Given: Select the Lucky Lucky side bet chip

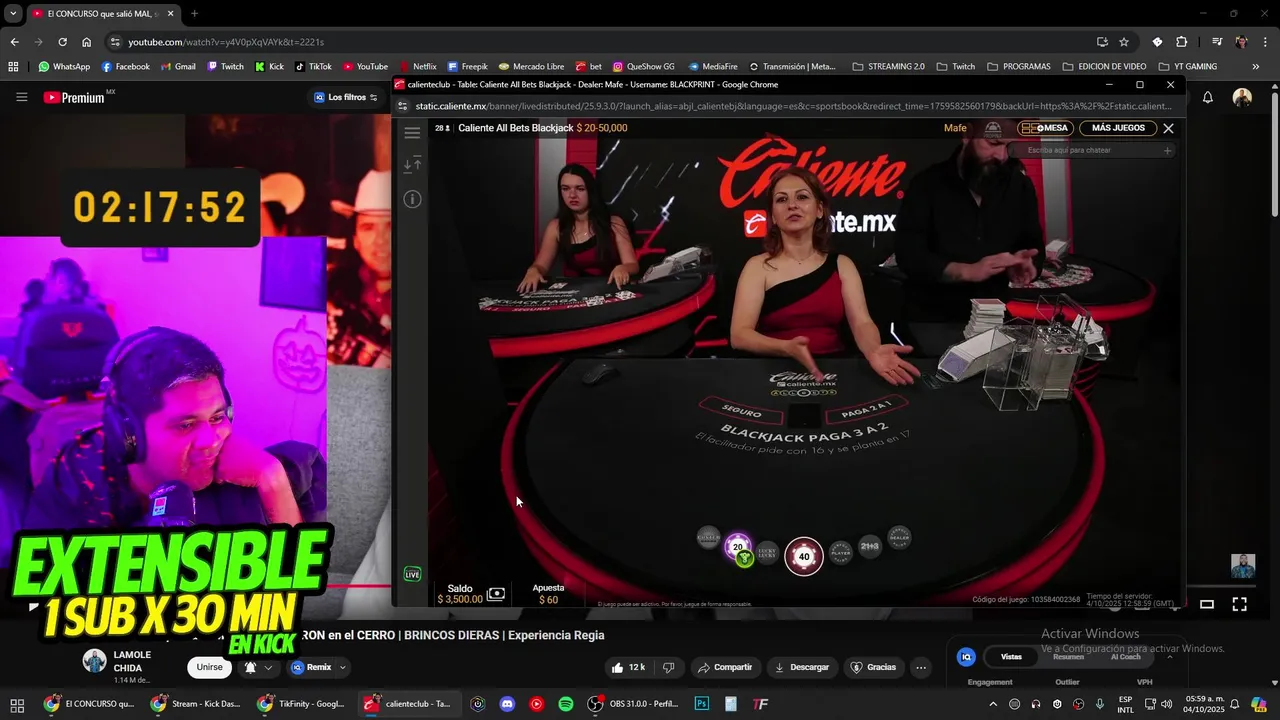Looking at the screenshot, I should pos(768,553).
